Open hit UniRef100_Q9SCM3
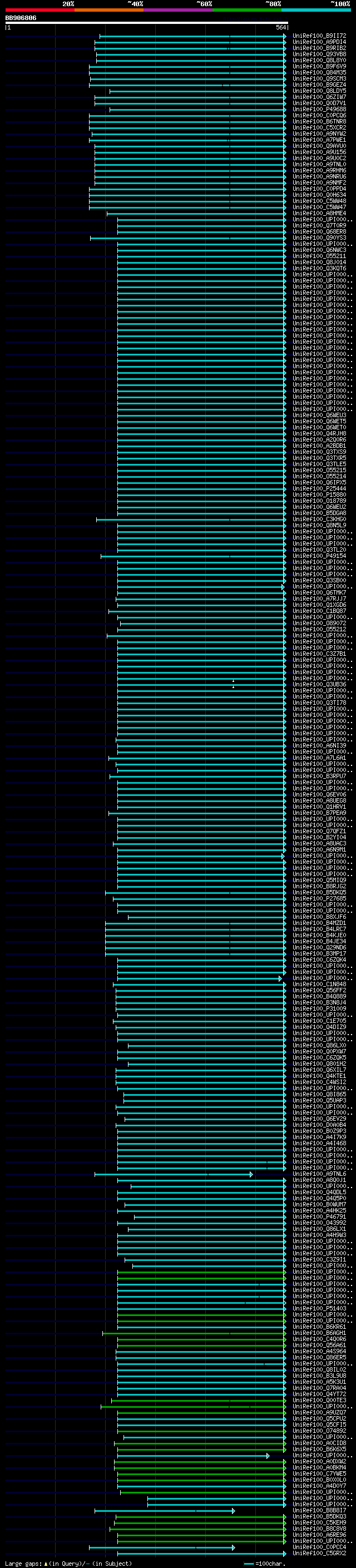The height and width of the screenshot is (1568, 356). 319,78
